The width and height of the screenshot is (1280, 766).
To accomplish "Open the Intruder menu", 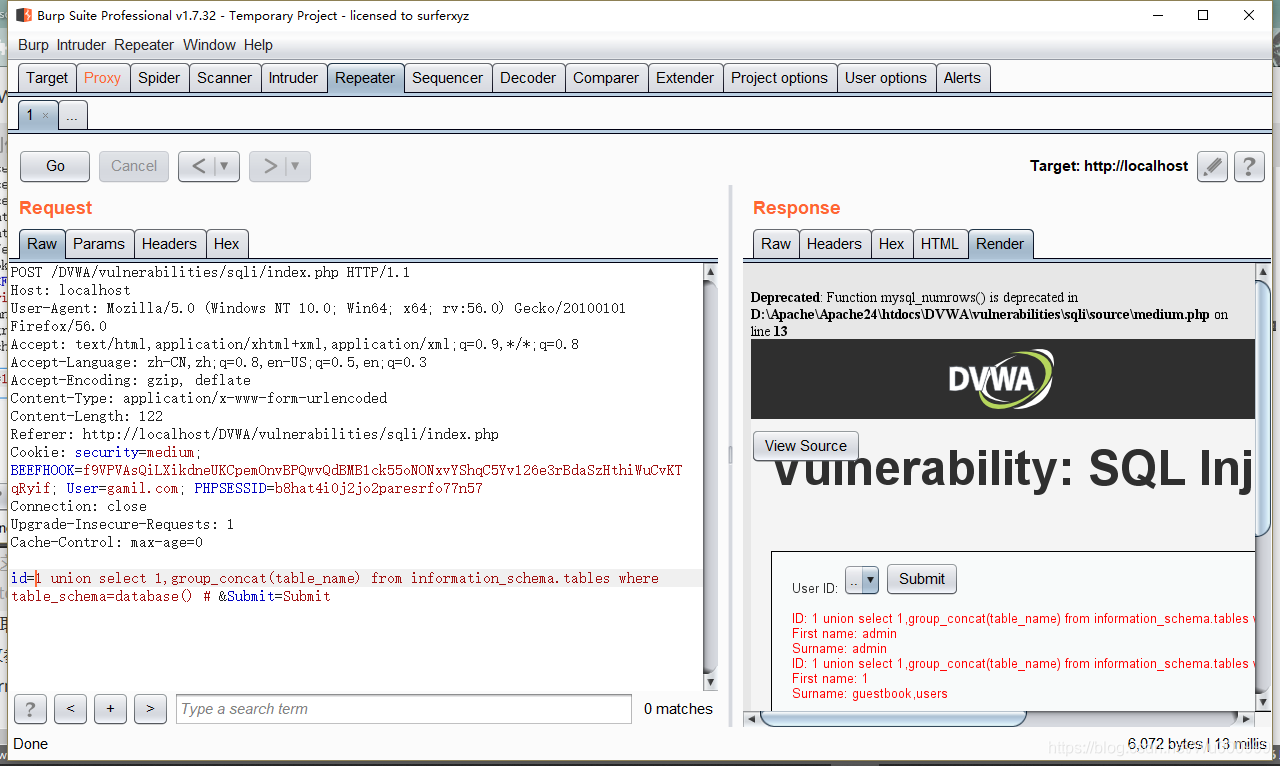I will point(81,45).
